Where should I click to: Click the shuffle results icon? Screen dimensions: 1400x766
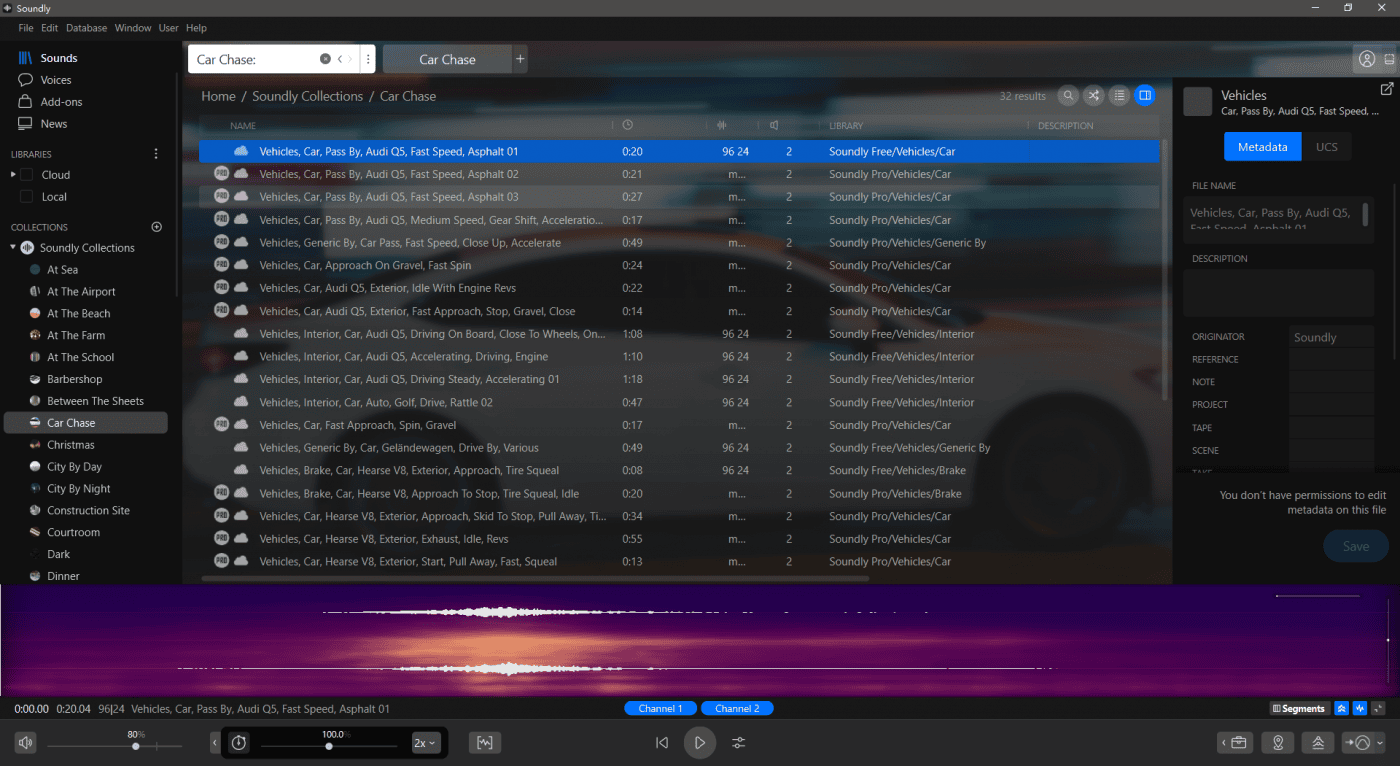pyautogui.click(x=1094, y=96)
